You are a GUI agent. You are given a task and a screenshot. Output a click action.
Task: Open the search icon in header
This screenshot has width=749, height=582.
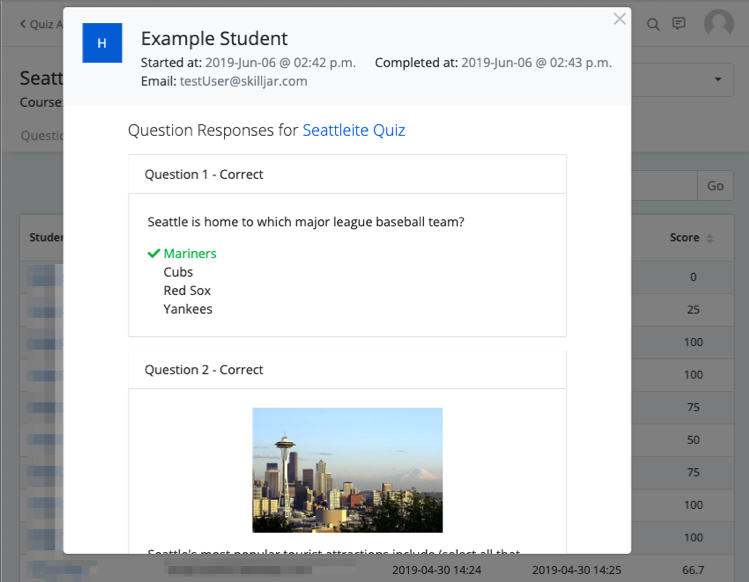(x=653, y=24)
